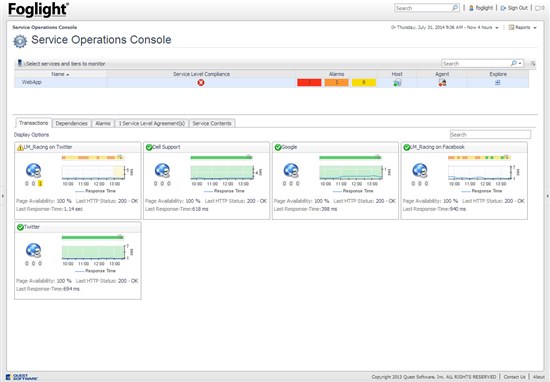550x382 pixels.
Task: Open the time range dropdown for Thursday July 31
Action: tap(497, 28)
